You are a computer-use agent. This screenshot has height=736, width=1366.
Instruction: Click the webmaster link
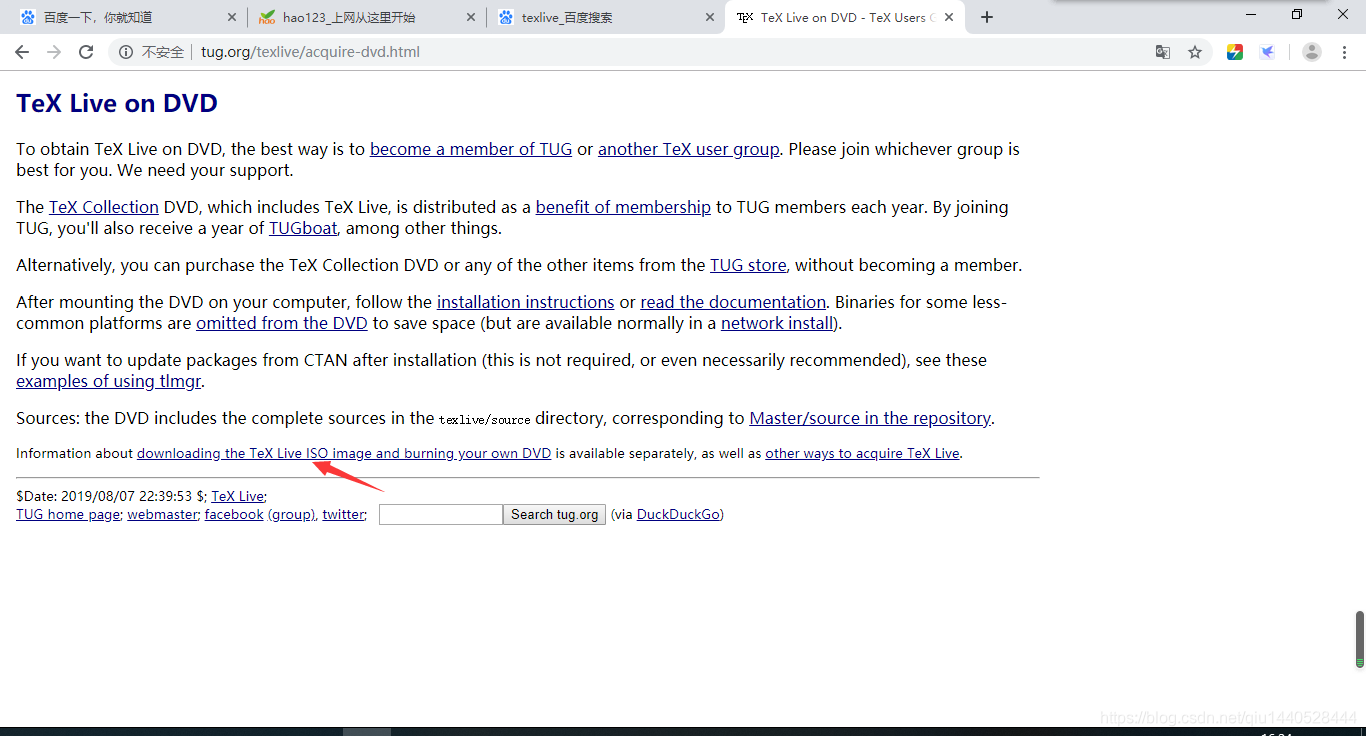(x=162, y=514)
